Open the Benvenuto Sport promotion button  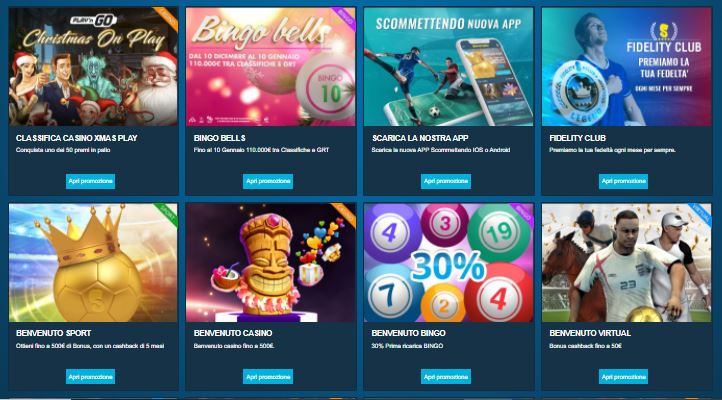(x=90, y=377)
